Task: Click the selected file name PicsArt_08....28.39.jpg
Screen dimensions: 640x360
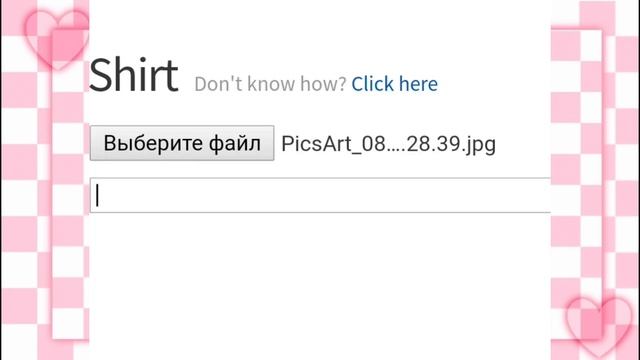Action: point(389,144)
